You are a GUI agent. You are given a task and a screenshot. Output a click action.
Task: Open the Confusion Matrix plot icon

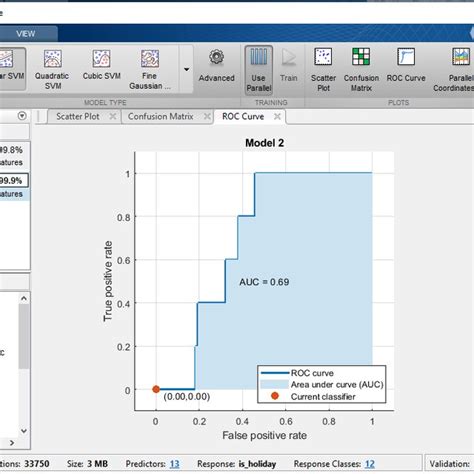pyautogui.click(x=361, y=70)
